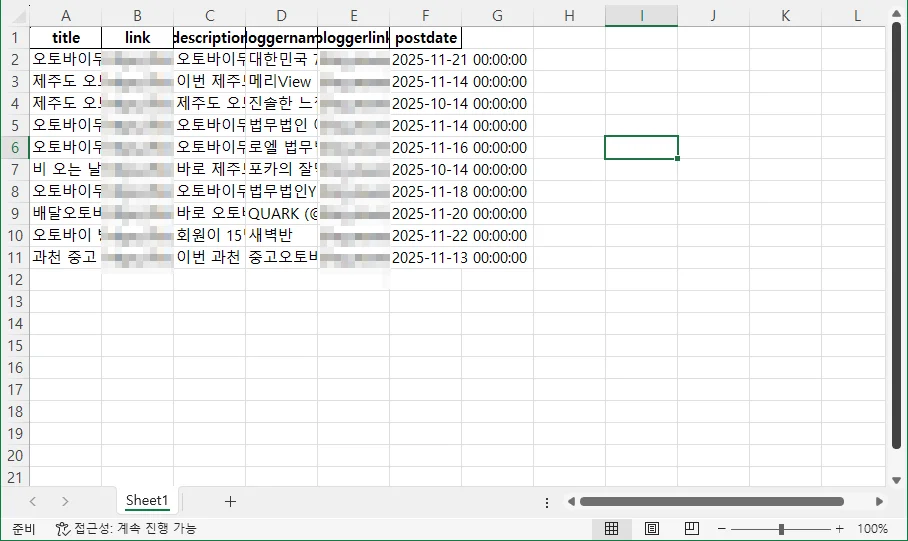Select the Sheet1 tab
Viewport: 908px width, 541px height.
click(x=147, y=500)
